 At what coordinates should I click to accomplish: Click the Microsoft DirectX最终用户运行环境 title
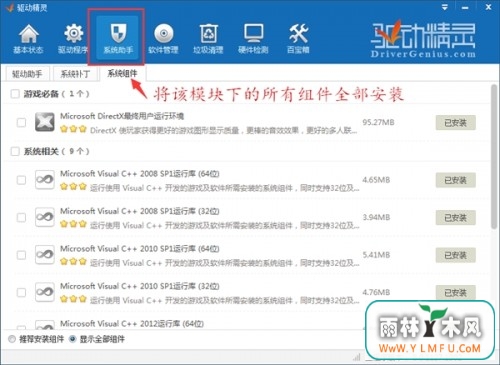tap(122, 116)
